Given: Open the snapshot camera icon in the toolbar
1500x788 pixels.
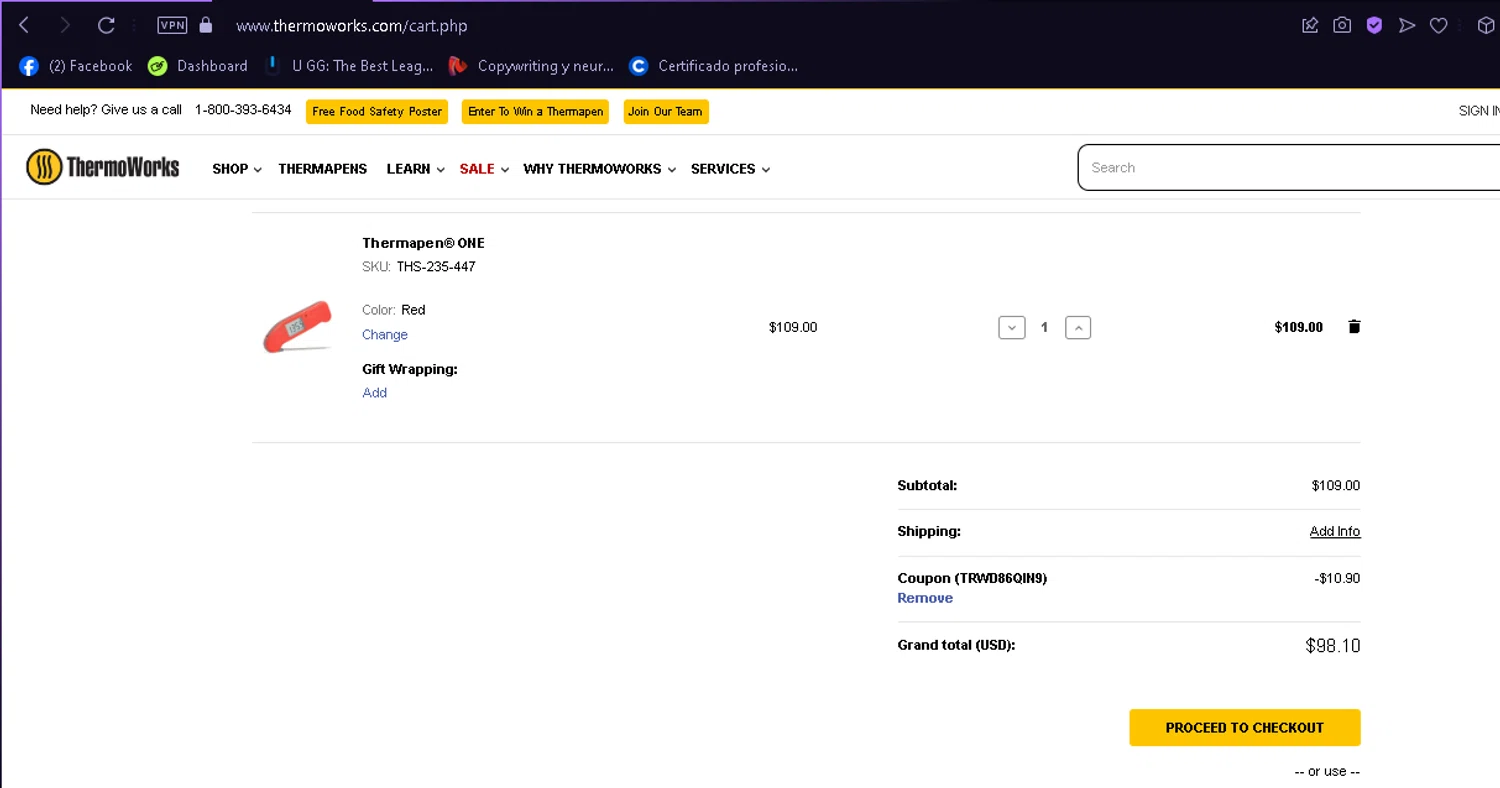Looking at the screenshot, I should (1342, 25).
